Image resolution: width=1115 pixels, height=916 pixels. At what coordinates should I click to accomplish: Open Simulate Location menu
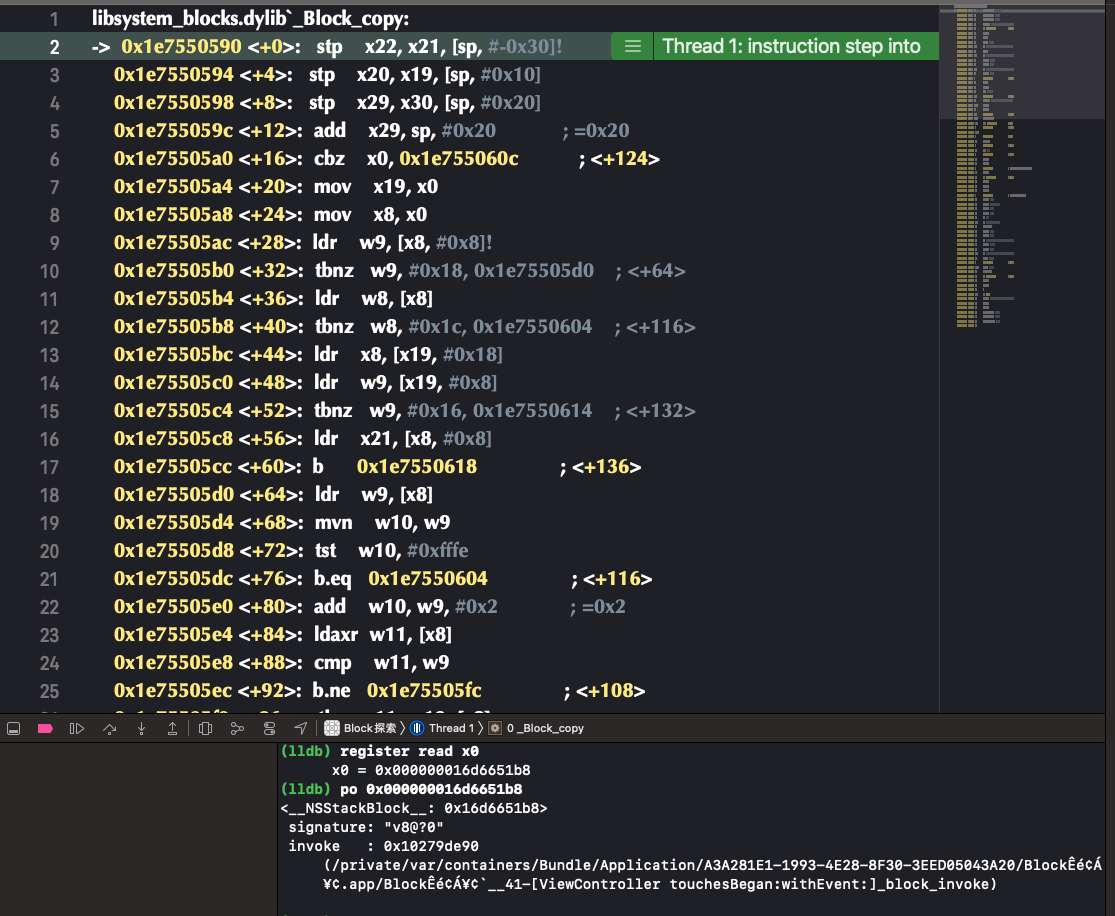point(301,728)
